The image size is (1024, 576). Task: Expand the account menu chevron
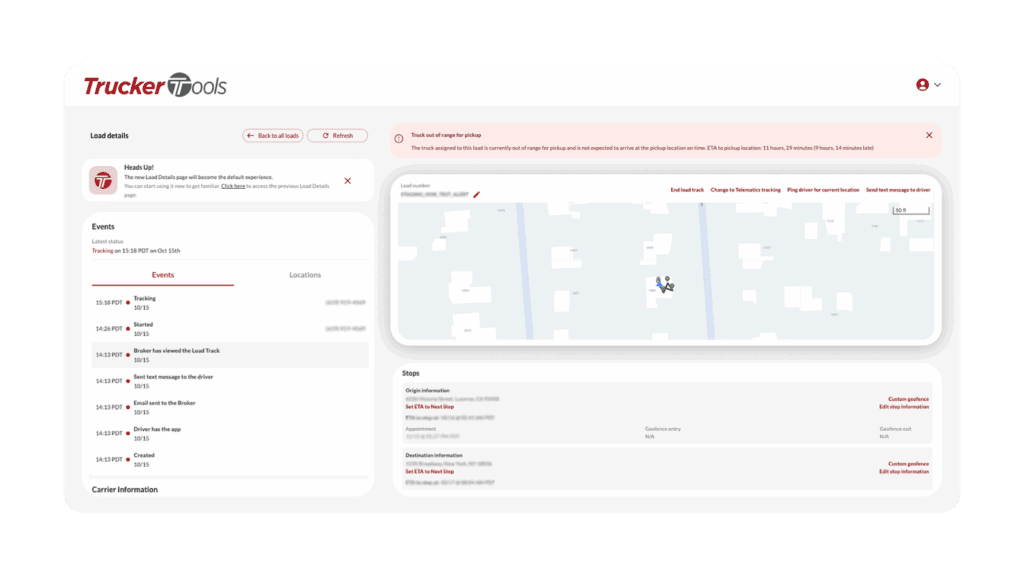click(937, 85)
